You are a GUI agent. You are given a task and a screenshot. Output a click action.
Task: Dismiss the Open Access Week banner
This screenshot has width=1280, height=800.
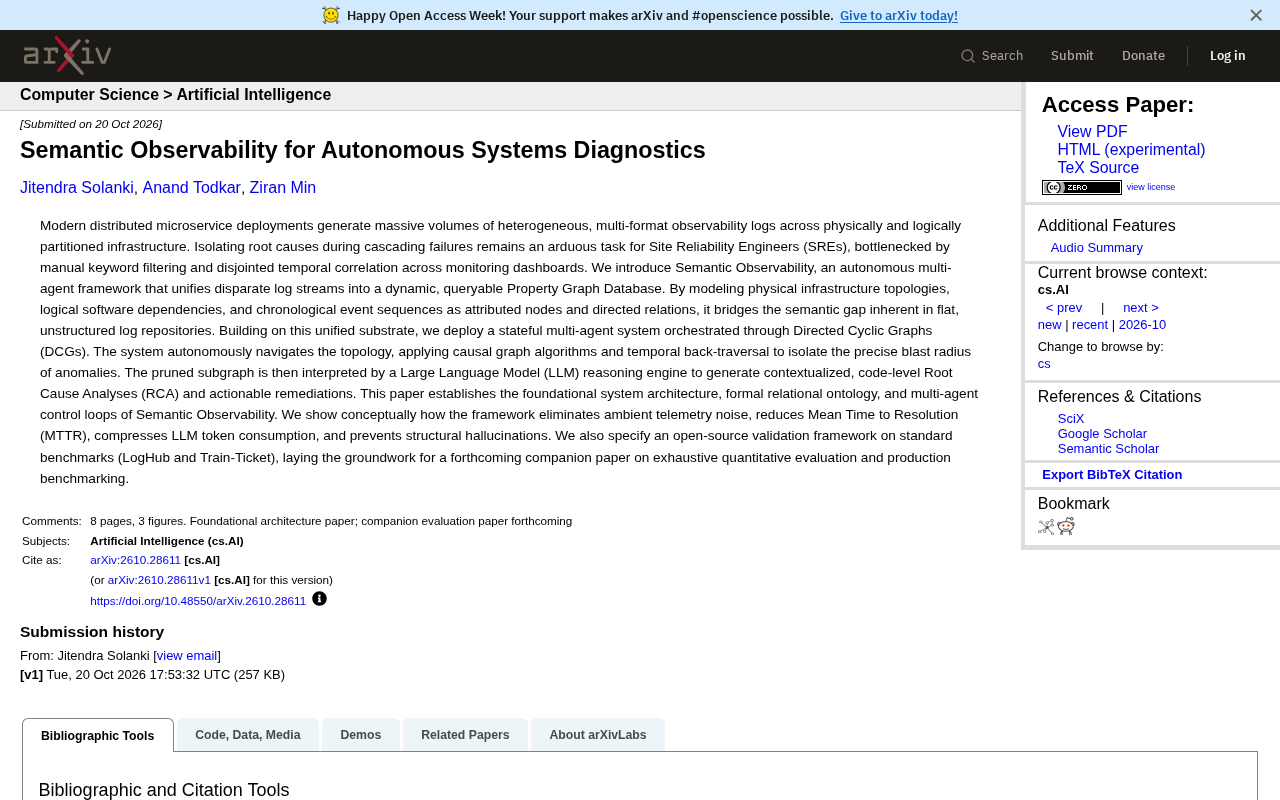[x=1256, y=15]
